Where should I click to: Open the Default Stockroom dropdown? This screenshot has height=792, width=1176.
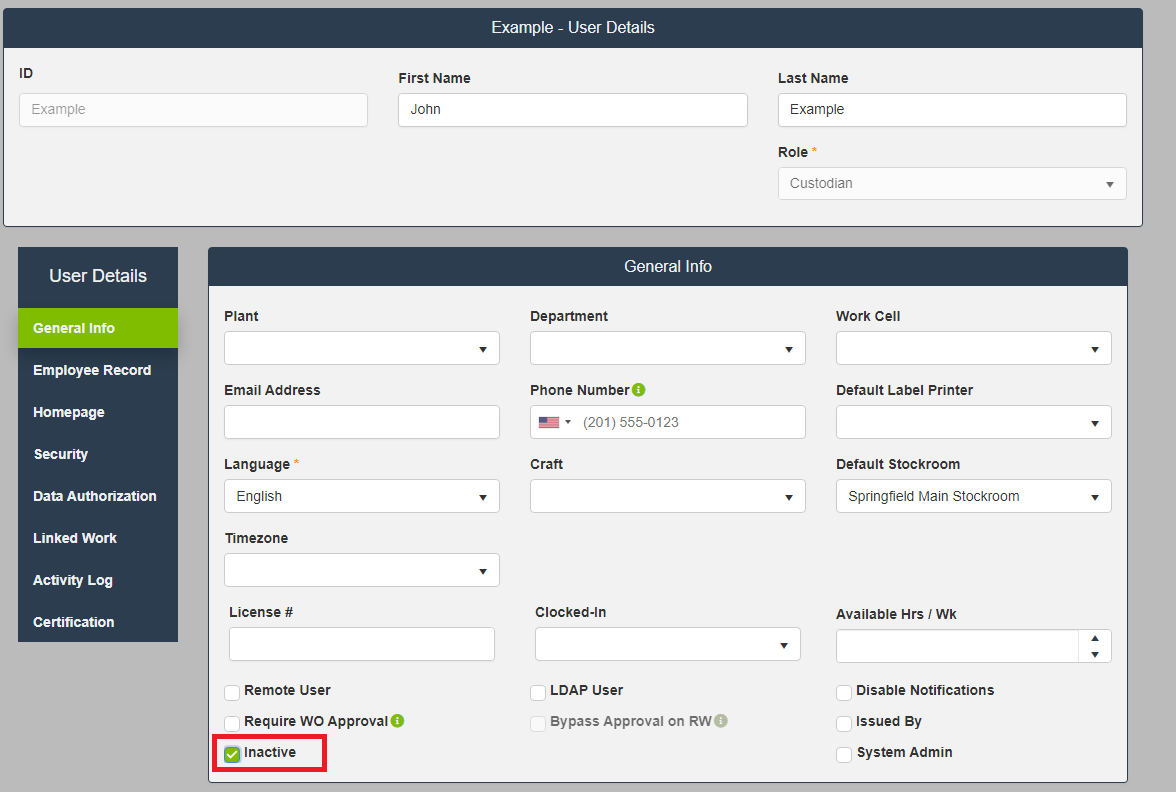click(x=973, y=496)
